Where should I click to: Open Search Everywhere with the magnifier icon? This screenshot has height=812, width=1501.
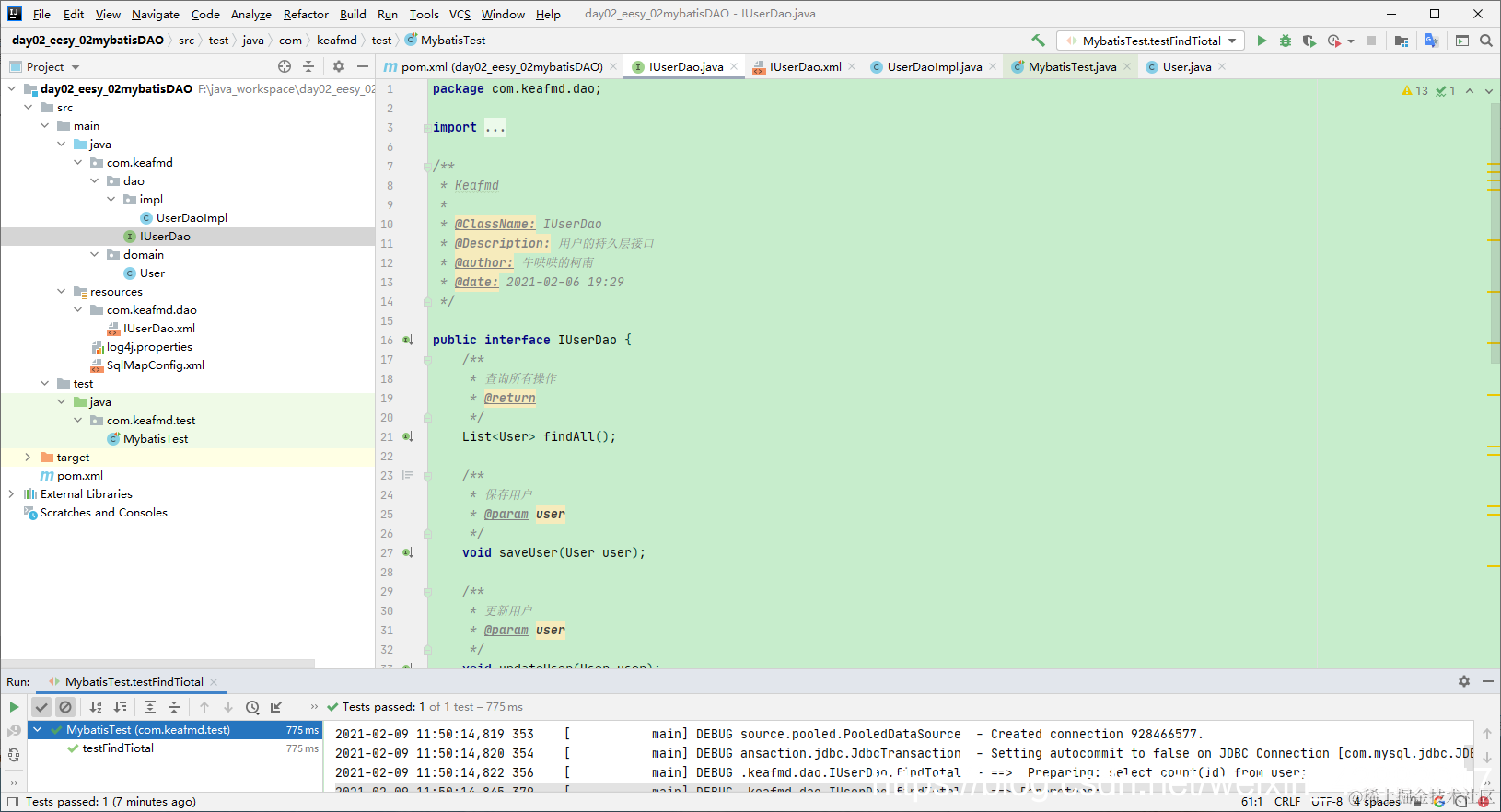[x=1486, y=41]
